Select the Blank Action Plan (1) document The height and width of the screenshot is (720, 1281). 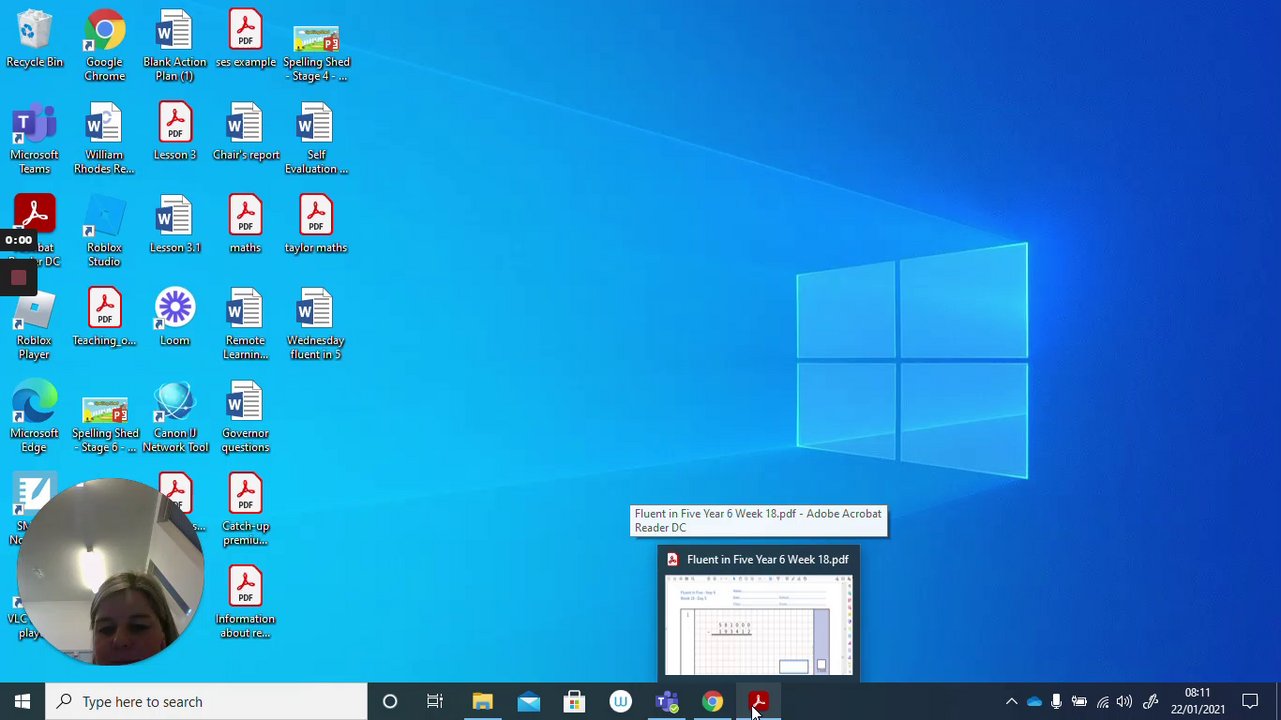click(x=175, y=46)
